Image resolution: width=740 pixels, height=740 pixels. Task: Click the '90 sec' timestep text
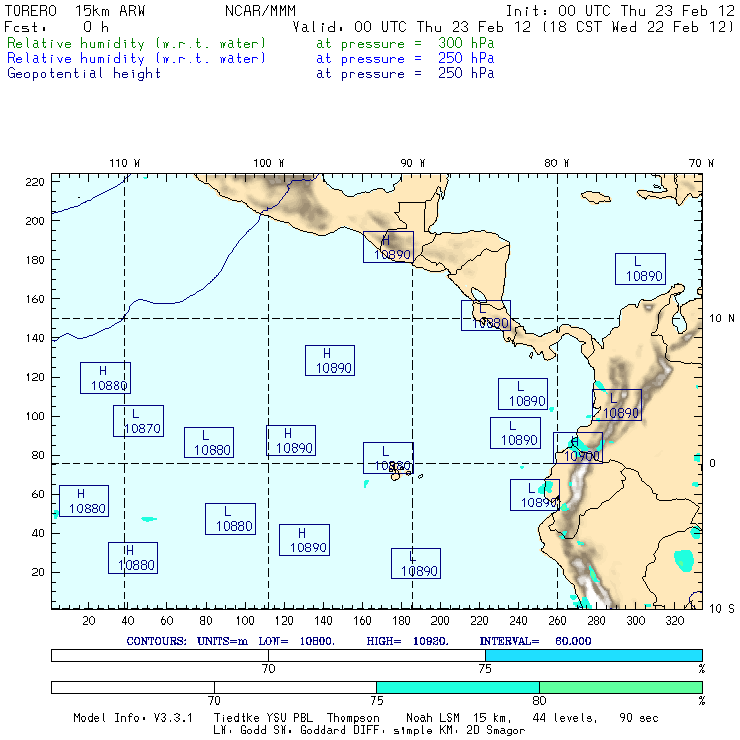coord(639,718)
